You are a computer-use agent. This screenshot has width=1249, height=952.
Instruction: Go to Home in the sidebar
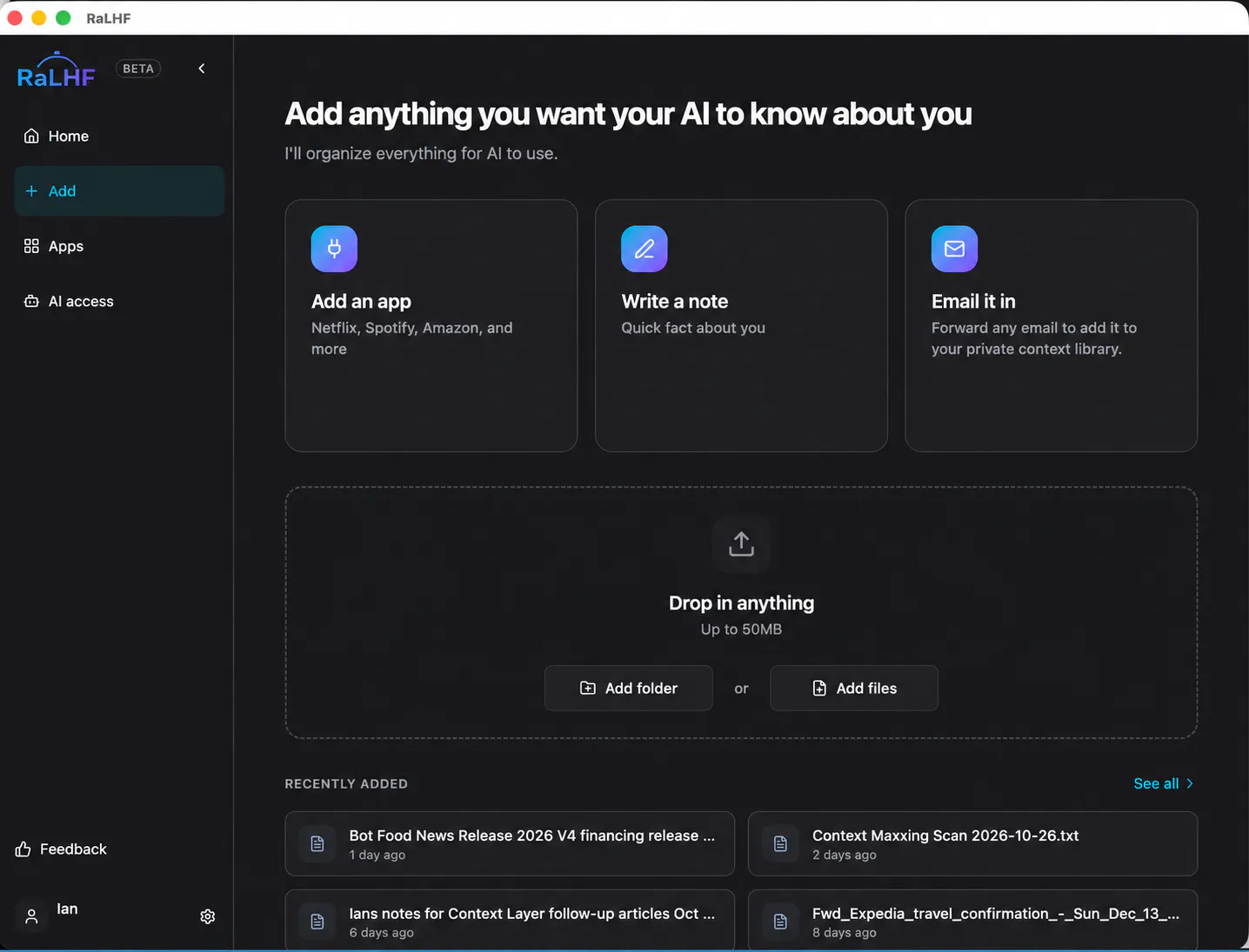point(119,136)
